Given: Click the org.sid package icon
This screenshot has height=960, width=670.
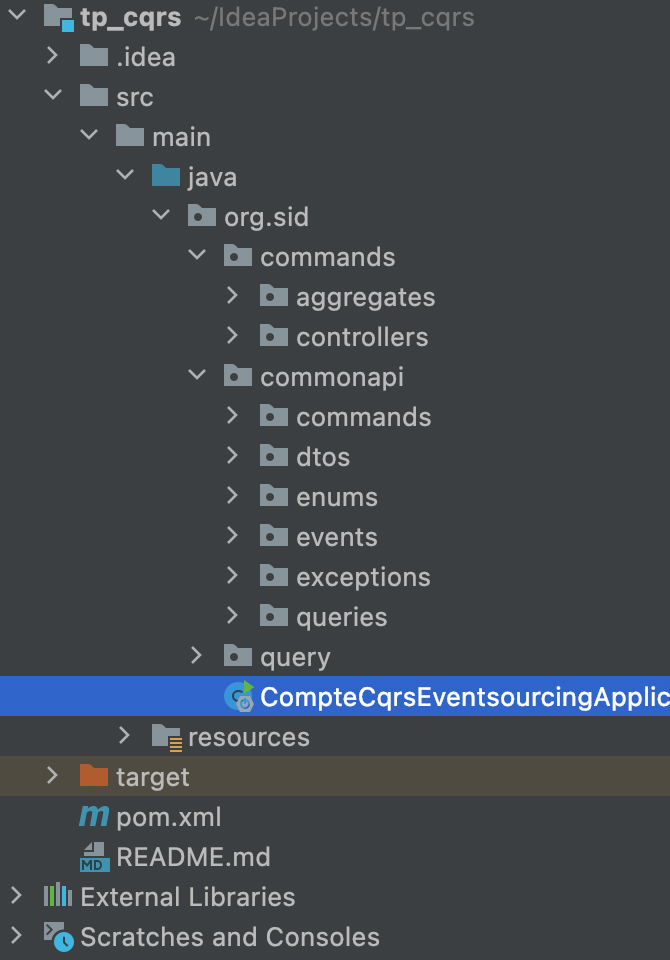Looking at the screenshot, I should [202, 216].
